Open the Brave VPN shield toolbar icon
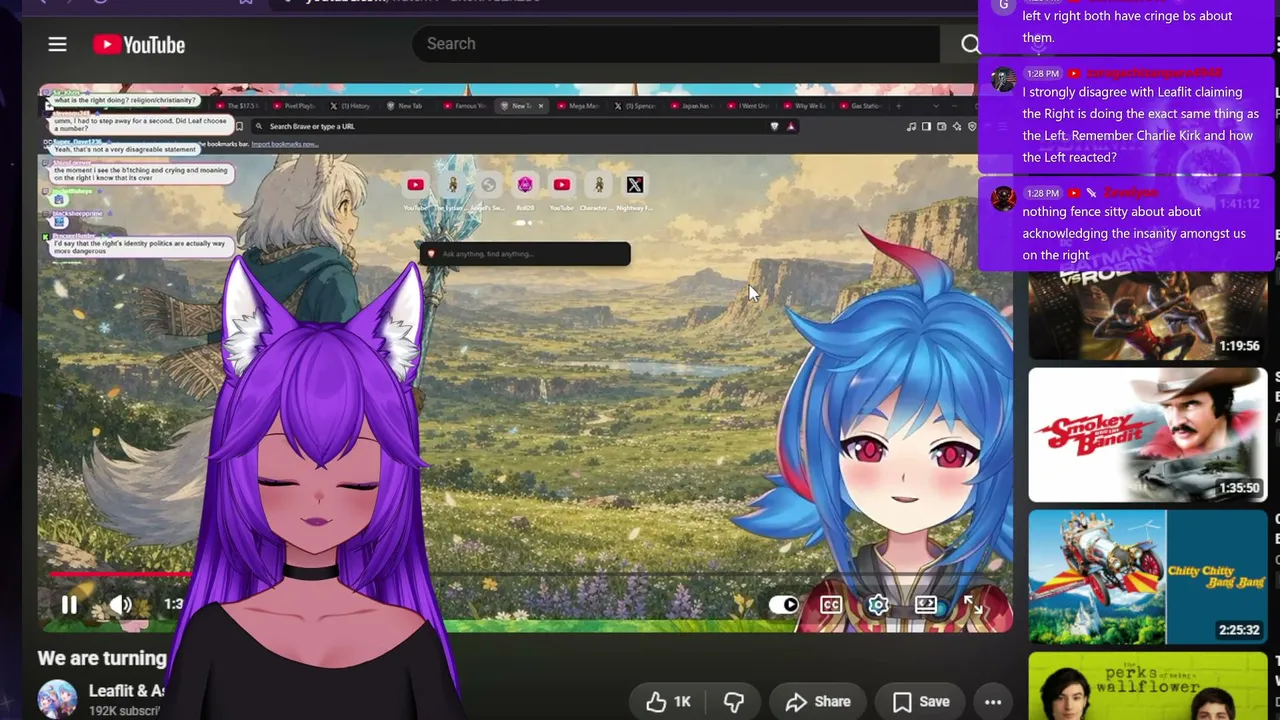1280x720 pixels. click(971, 126)
